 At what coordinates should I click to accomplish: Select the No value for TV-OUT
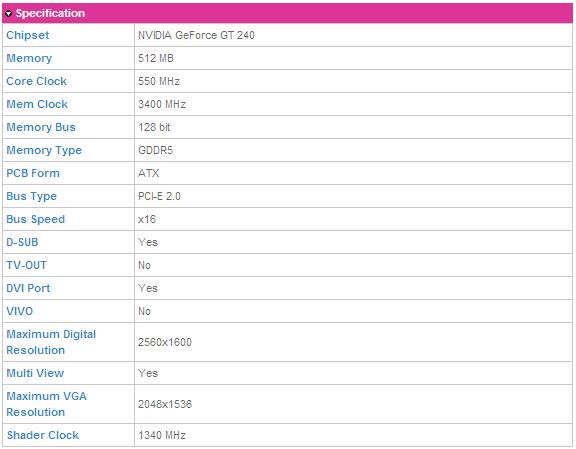(x=144, y=265)
